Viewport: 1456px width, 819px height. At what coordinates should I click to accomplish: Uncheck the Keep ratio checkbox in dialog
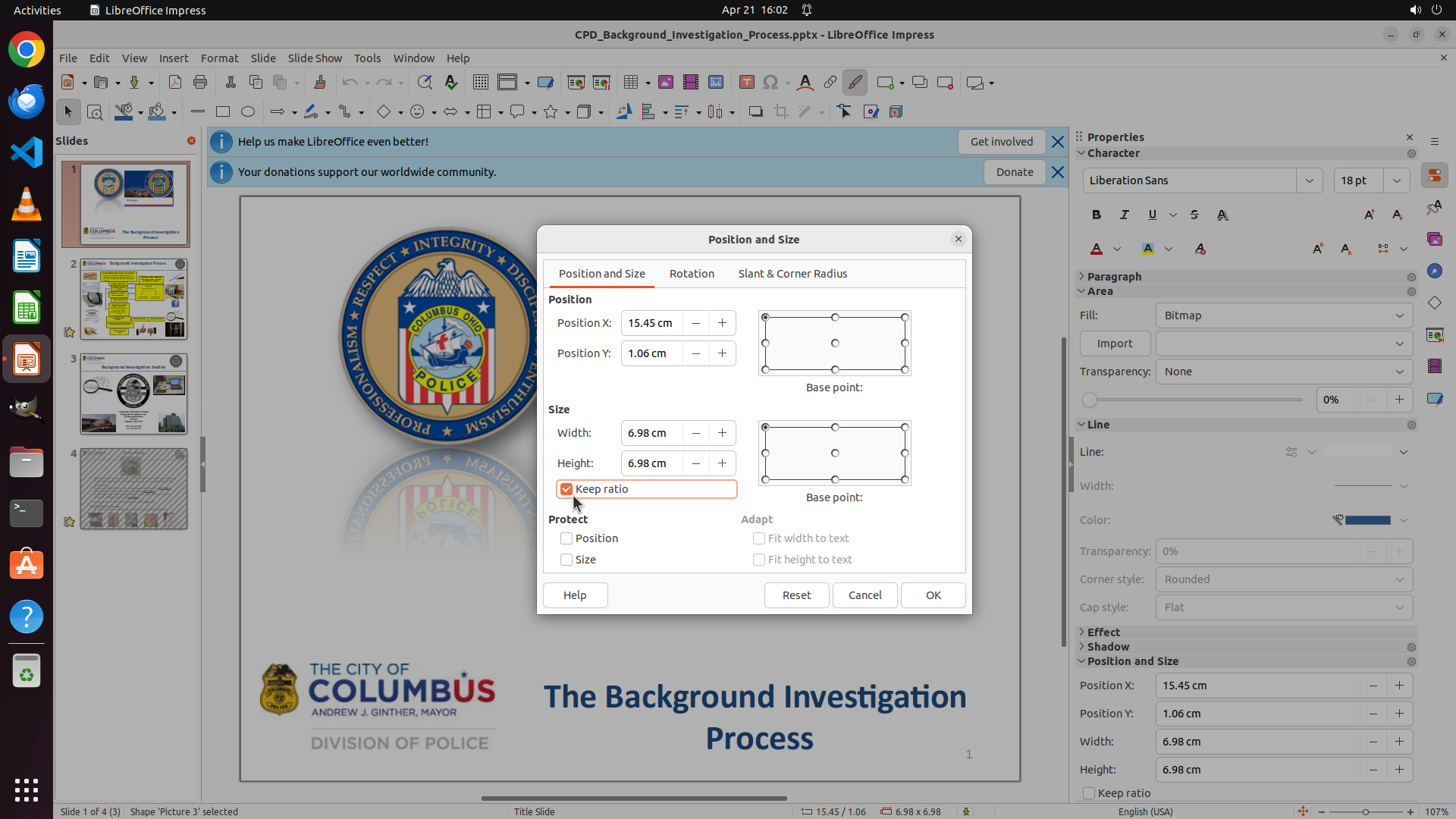[x=566, y=489]
